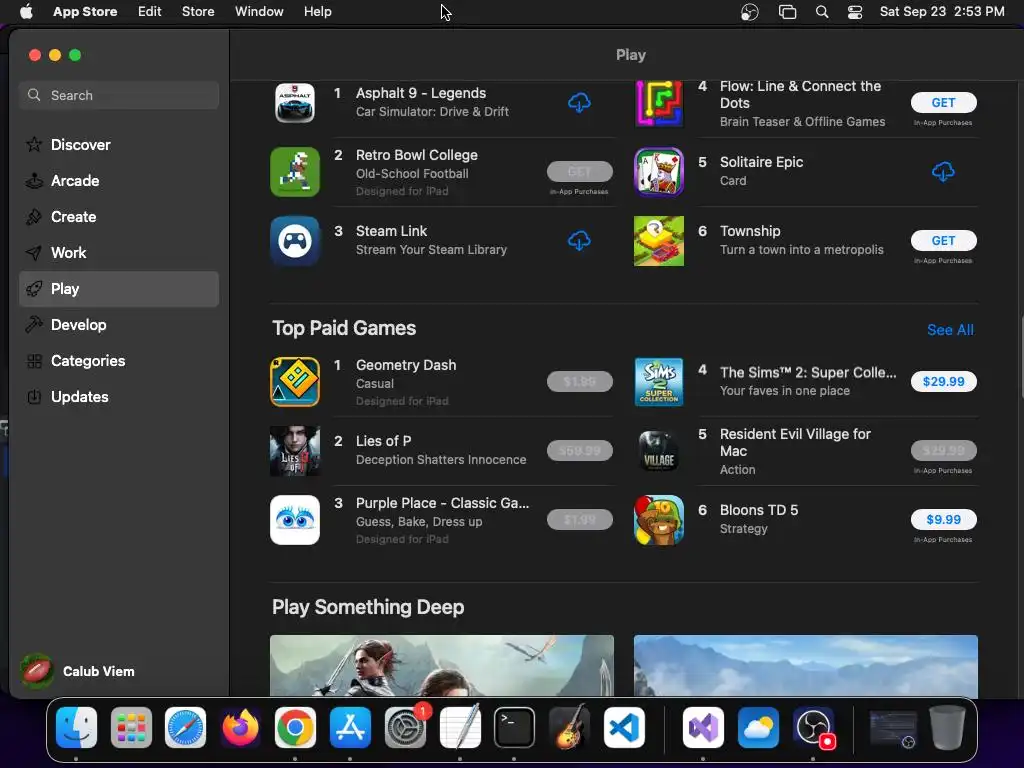Open the Asphalt 9 - Legends app icon

[x=295, y=103]
